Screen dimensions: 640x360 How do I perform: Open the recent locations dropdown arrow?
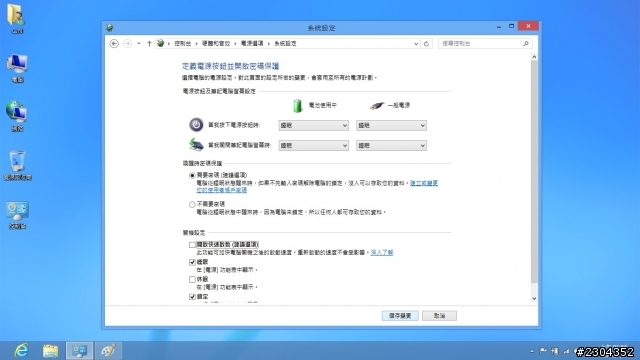click(139, 43)
